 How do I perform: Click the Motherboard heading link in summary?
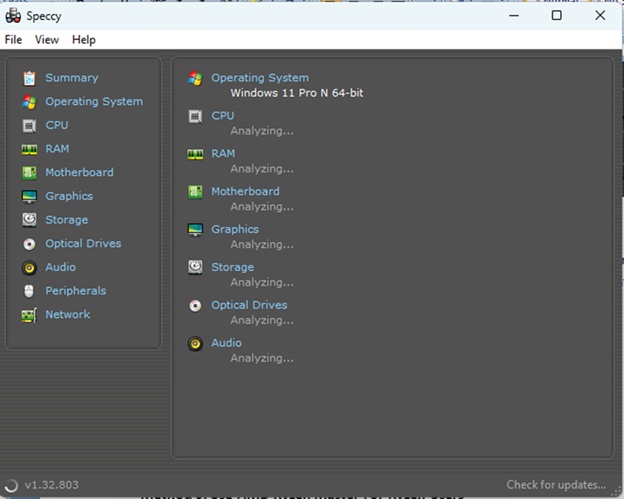pyautogui.click(x=245, y=191)
